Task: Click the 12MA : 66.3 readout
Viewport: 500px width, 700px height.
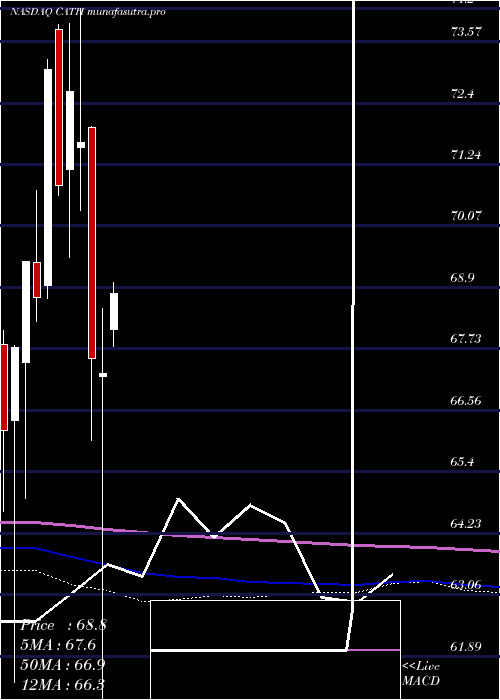Action: pos(62,684)
